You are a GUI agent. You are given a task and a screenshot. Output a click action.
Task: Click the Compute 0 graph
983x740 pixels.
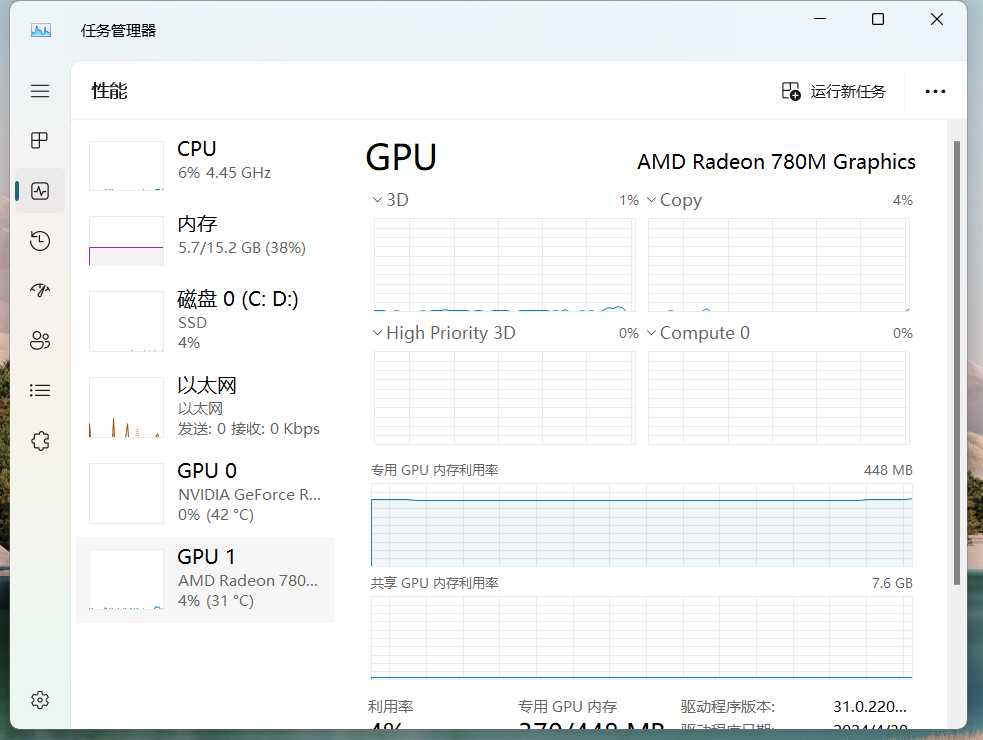(x=779, y=398)
